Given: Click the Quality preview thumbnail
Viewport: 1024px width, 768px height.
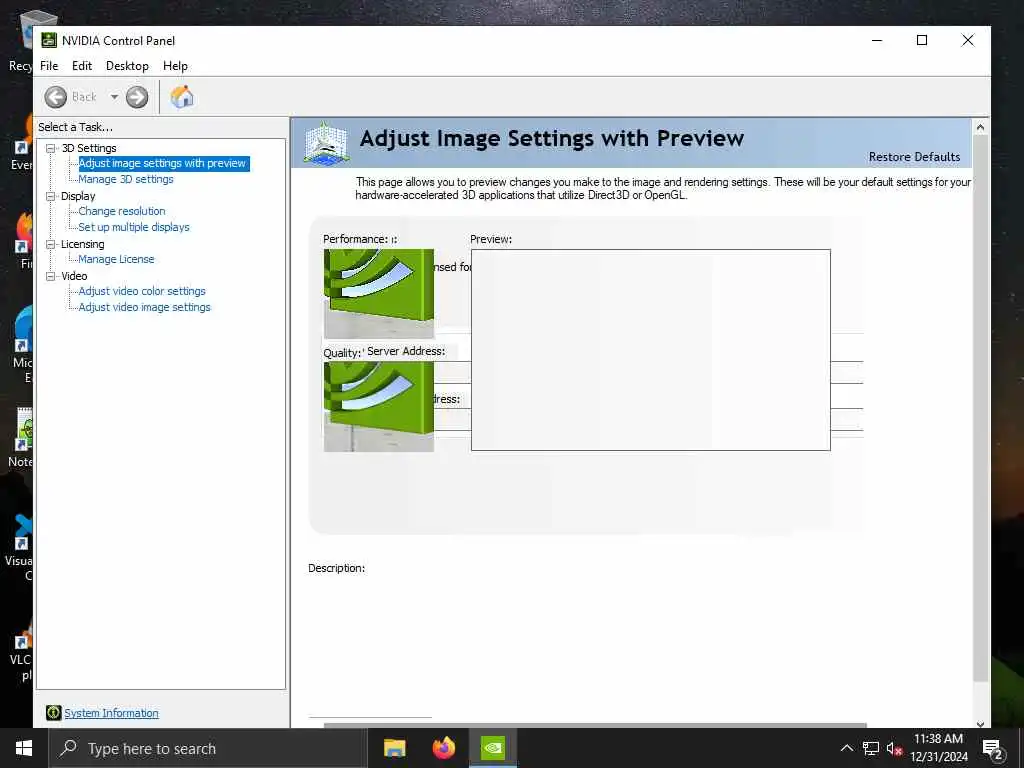Looking at the screenshot, I should point(379,407).
